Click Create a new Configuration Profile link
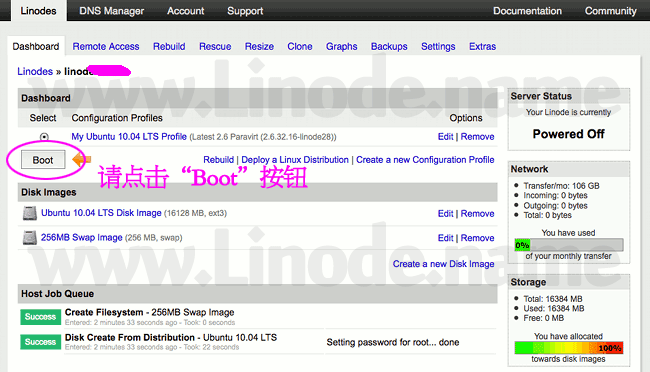650x372 pixels. 425,160
